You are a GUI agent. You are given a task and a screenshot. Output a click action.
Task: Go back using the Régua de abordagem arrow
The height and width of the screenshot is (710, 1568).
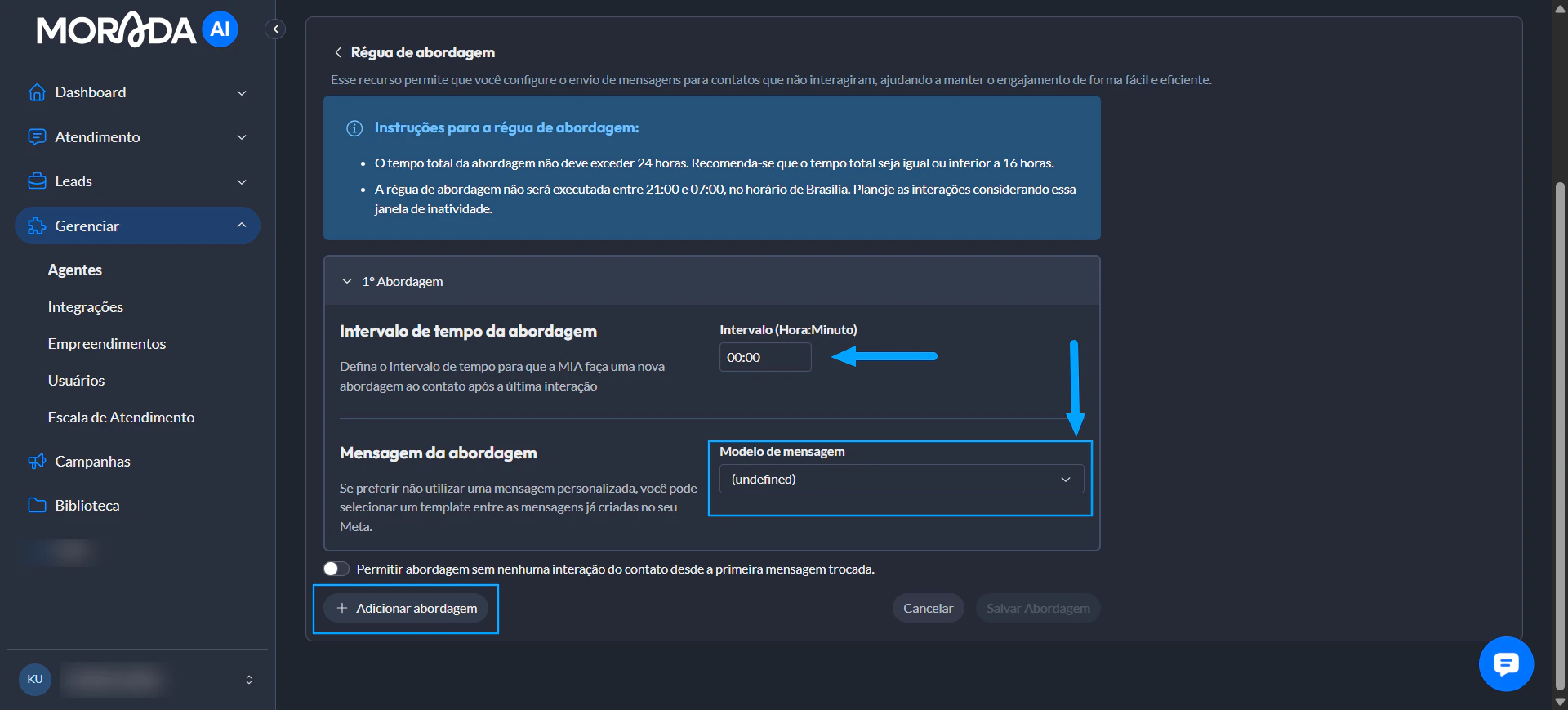338,52
